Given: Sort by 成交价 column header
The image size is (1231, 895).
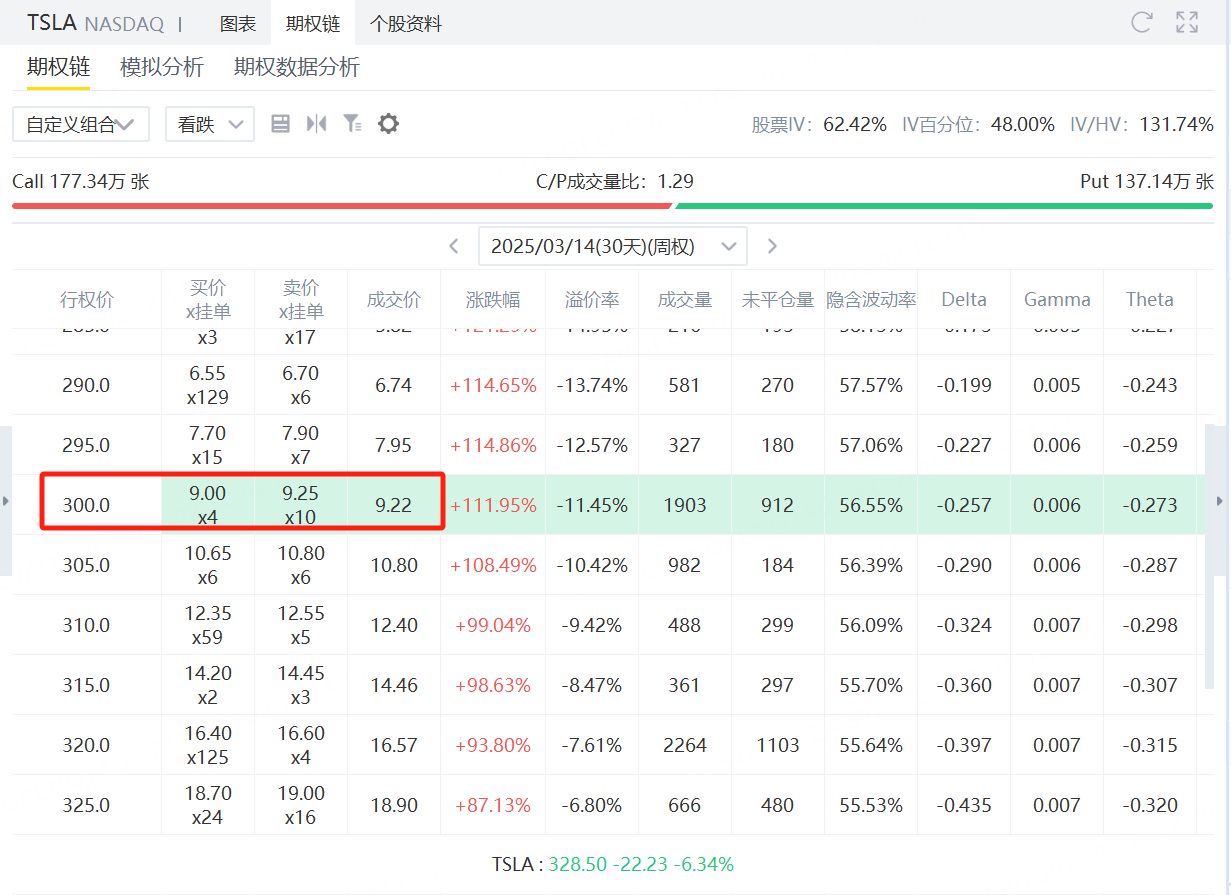Looking at the screenshot, I should coord(394,299).
